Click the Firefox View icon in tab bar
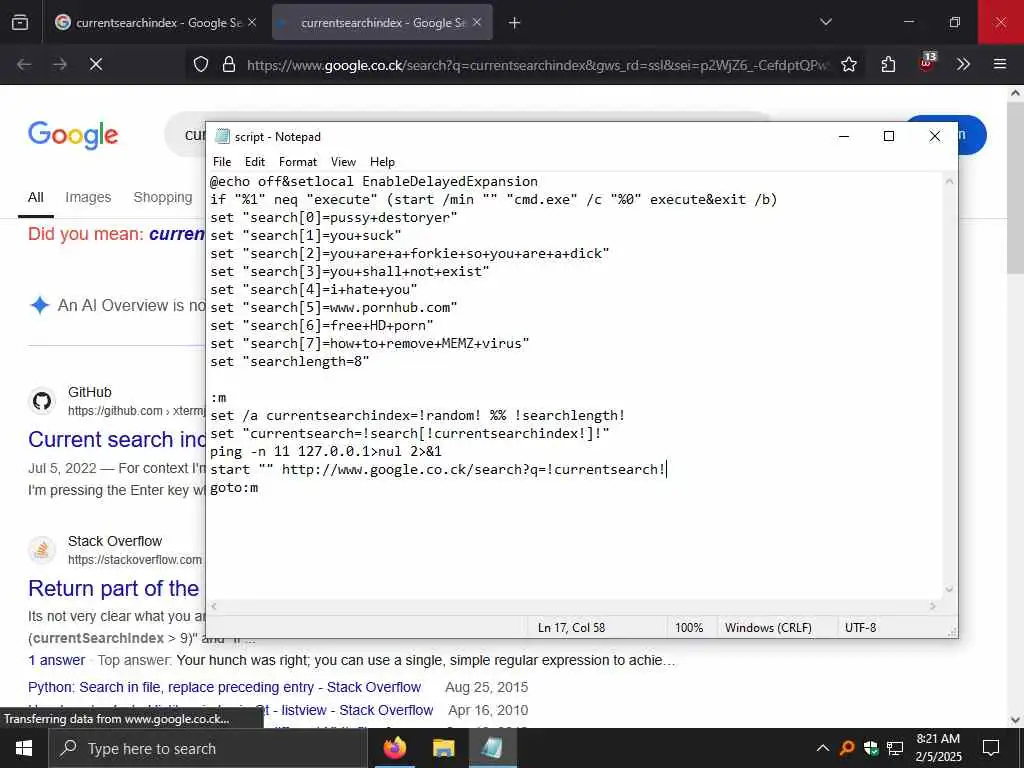 (x=20, y=23)
